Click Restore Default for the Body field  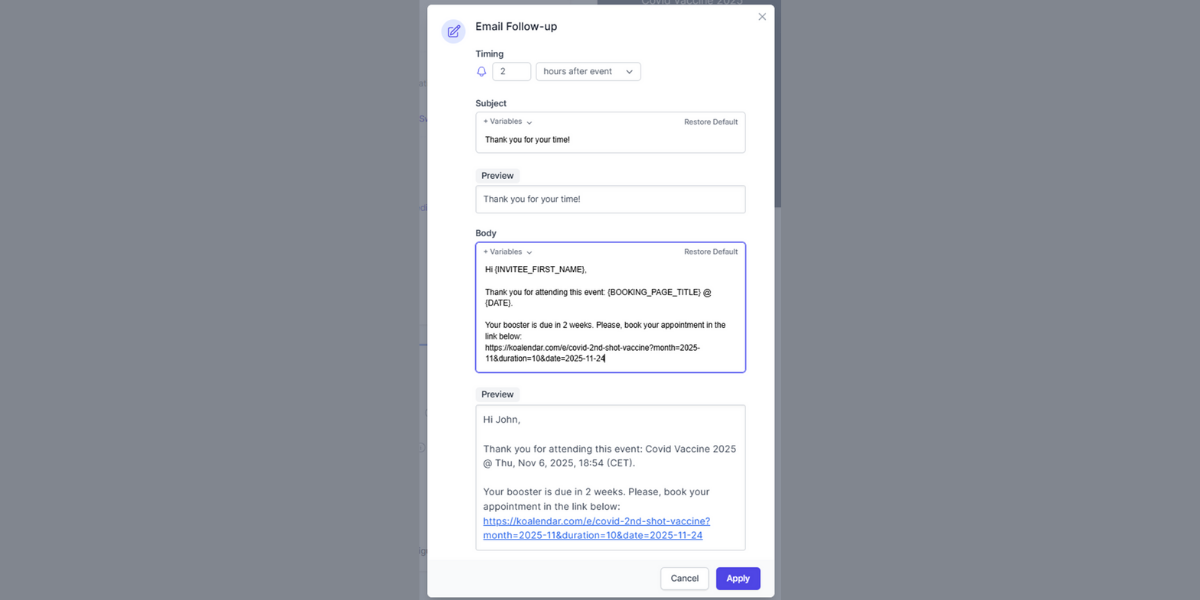pos(711,251)
